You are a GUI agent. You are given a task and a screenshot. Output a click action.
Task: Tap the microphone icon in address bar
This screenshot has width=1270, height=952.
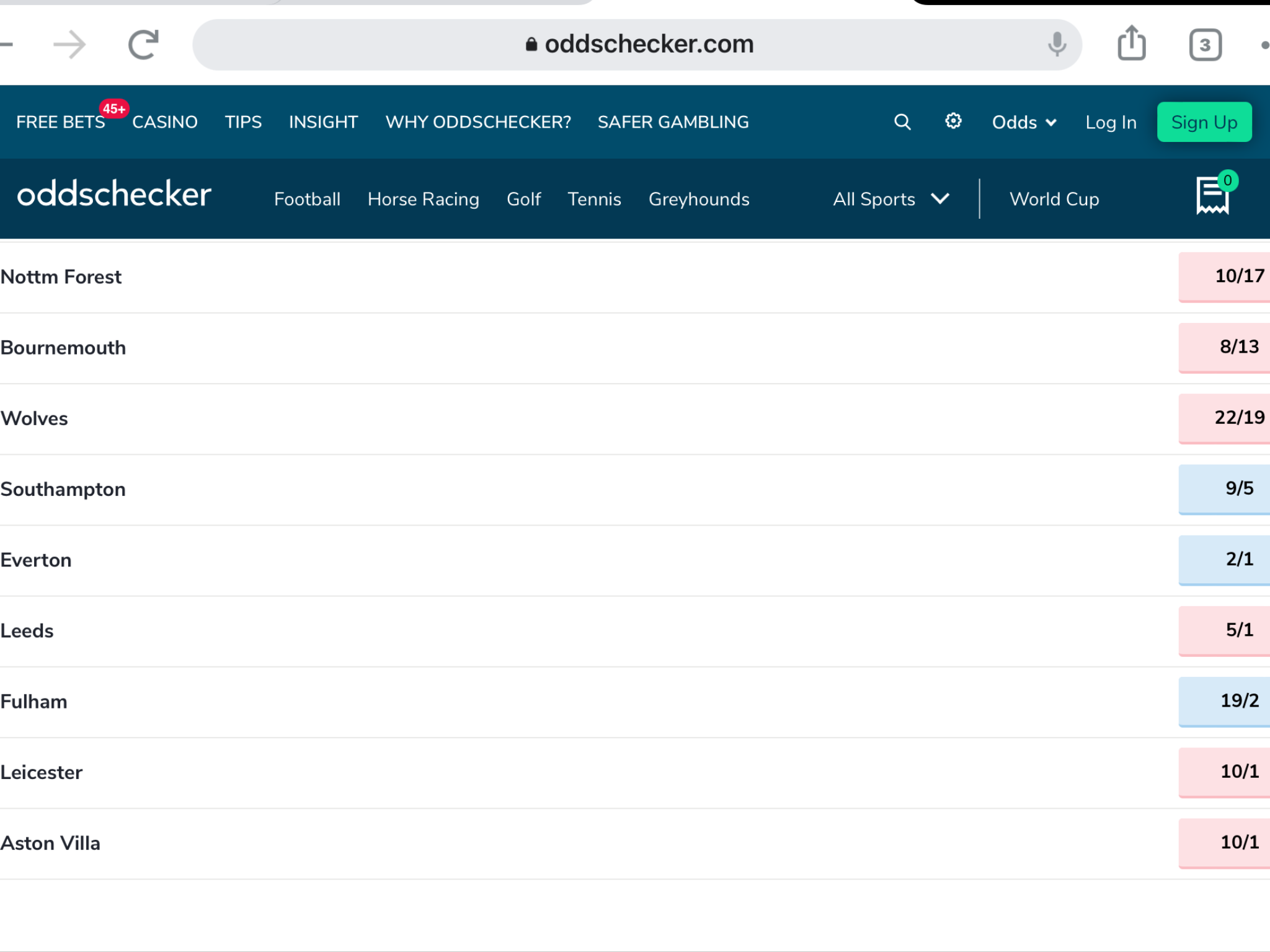[1057, 45]
